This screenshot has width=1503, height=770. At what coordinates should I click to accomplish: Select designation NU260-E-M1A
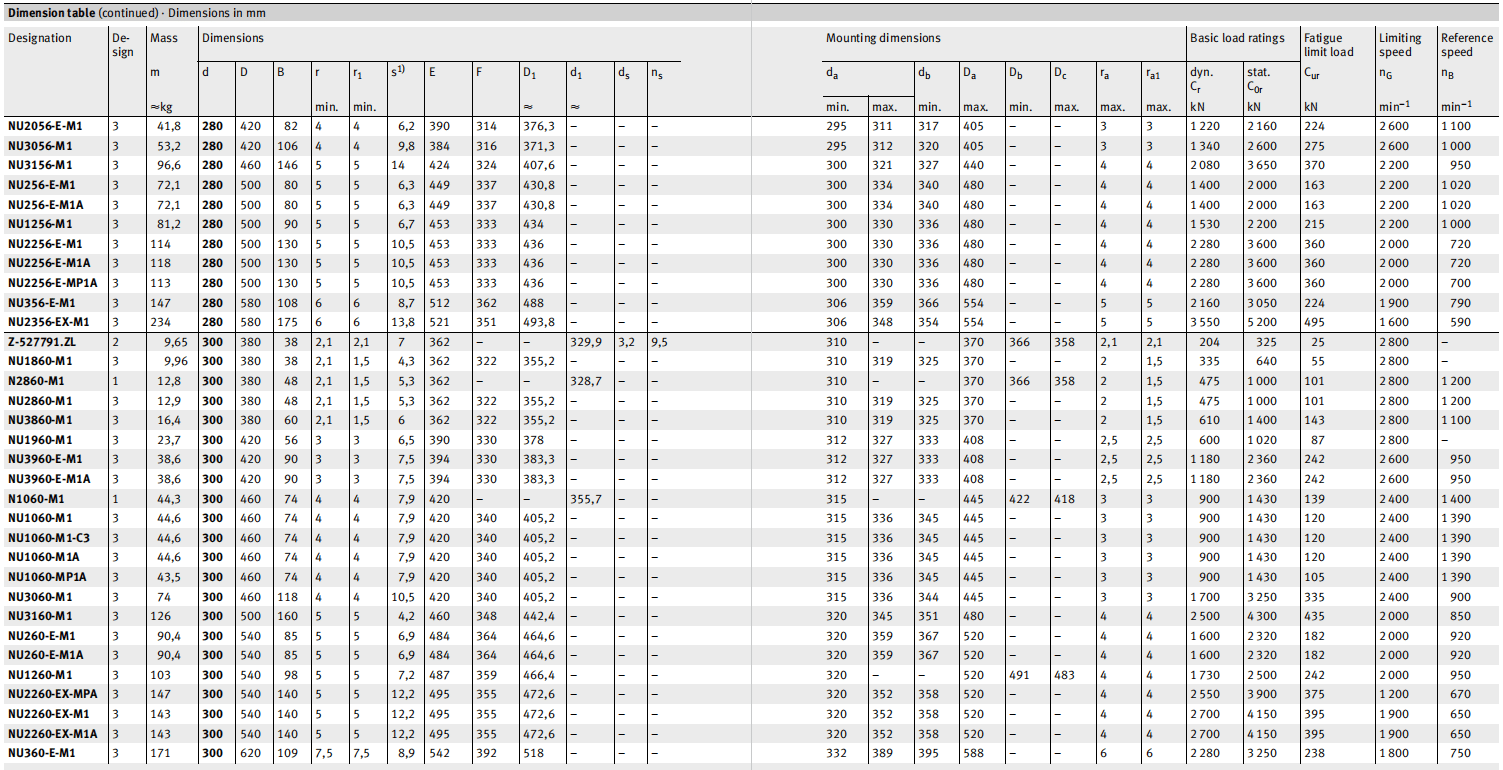click(x=45, y=655)
